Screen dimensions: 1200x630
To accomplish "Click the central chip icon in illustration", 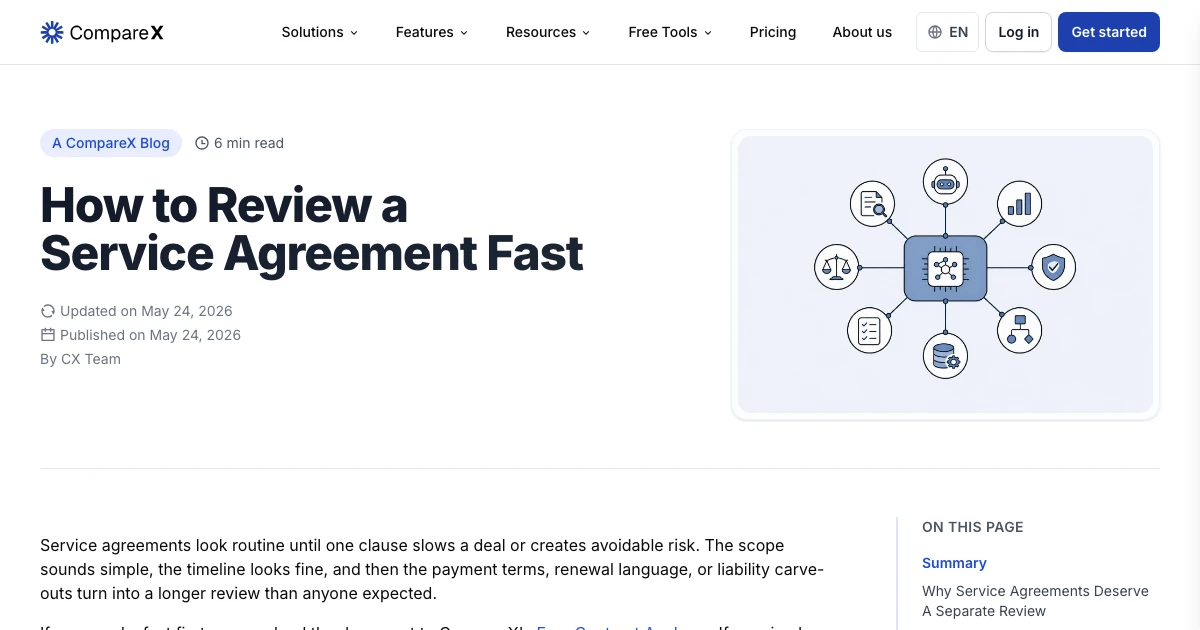I will (945, 268).
